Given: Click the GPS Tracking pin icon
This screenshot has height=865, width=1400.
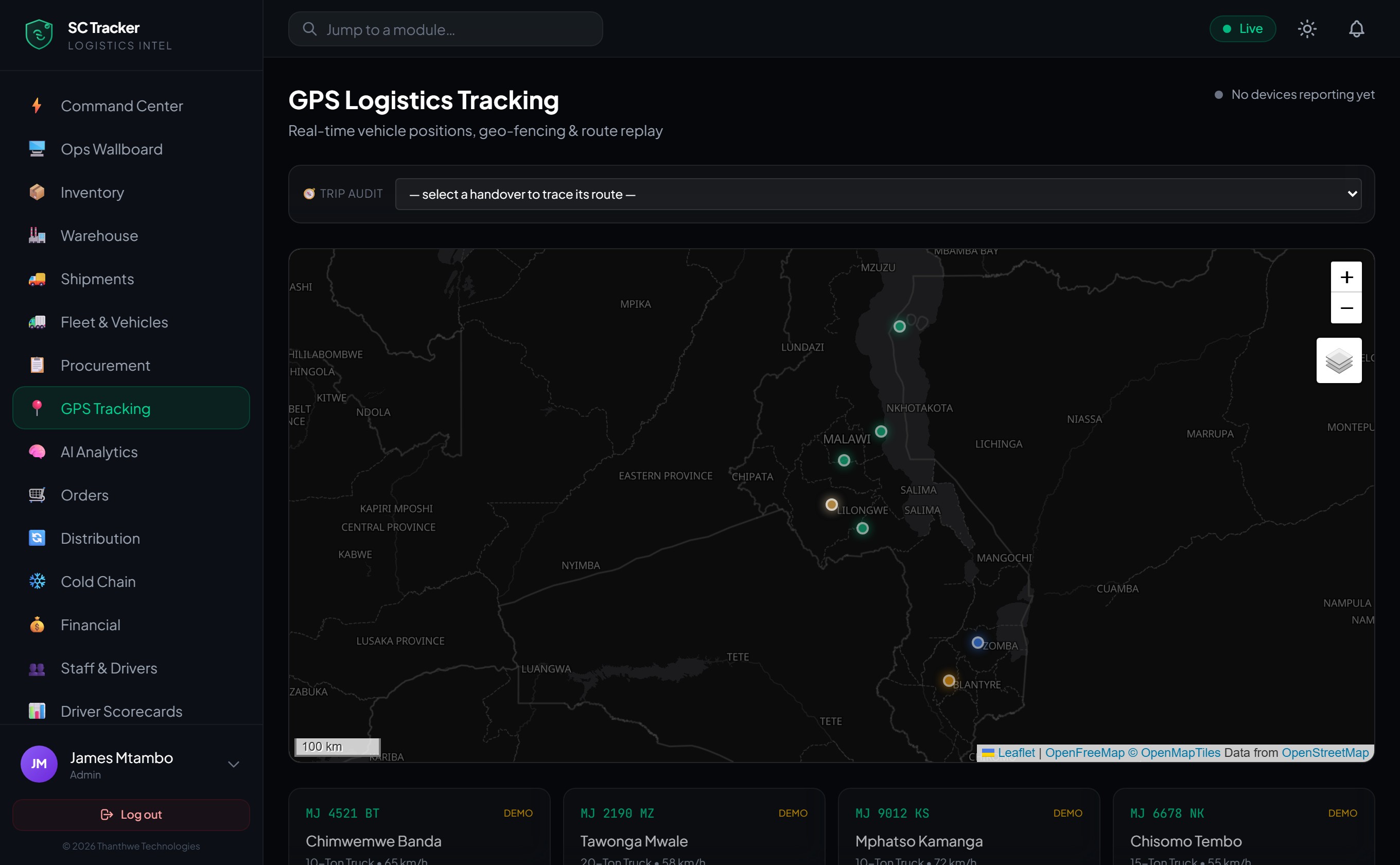Looking at the screenshot, I should 37,408.
